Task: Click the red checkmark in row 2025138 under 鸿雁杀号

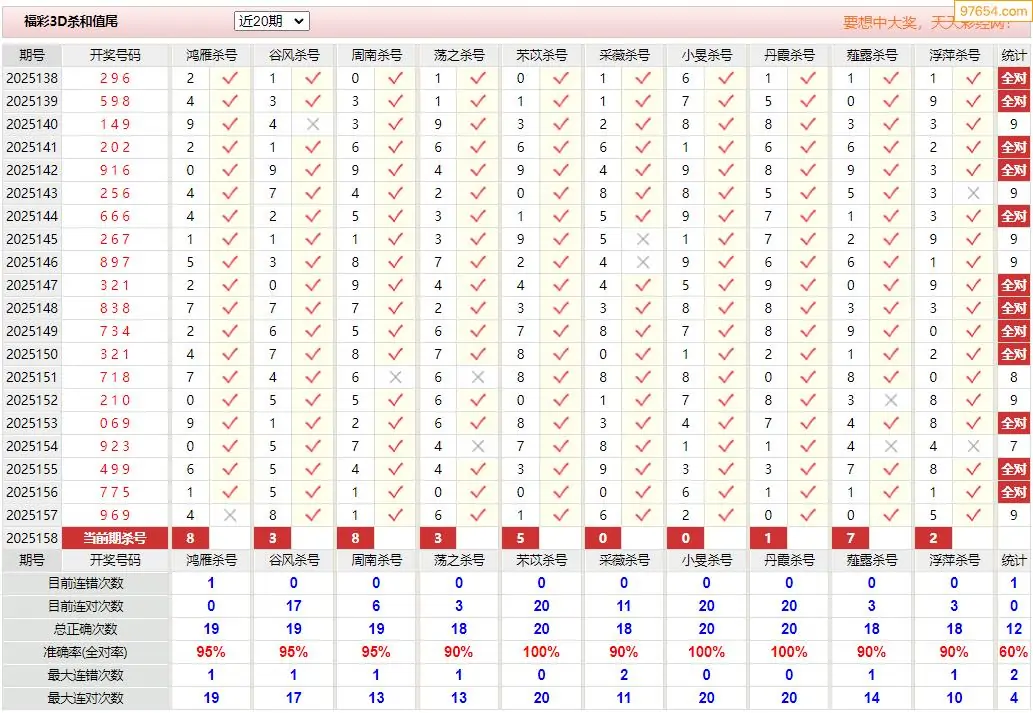Action: [230, 78]
